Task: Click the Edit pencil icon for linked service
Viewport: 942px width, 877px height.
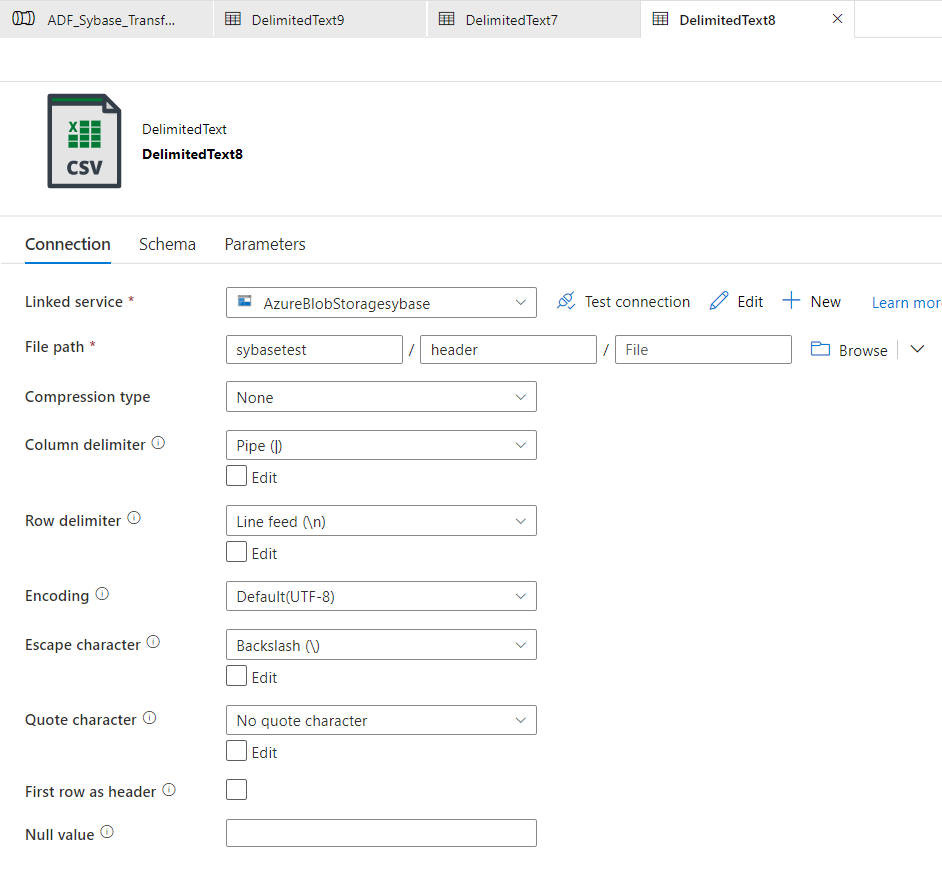Action: tap(719, 301)
